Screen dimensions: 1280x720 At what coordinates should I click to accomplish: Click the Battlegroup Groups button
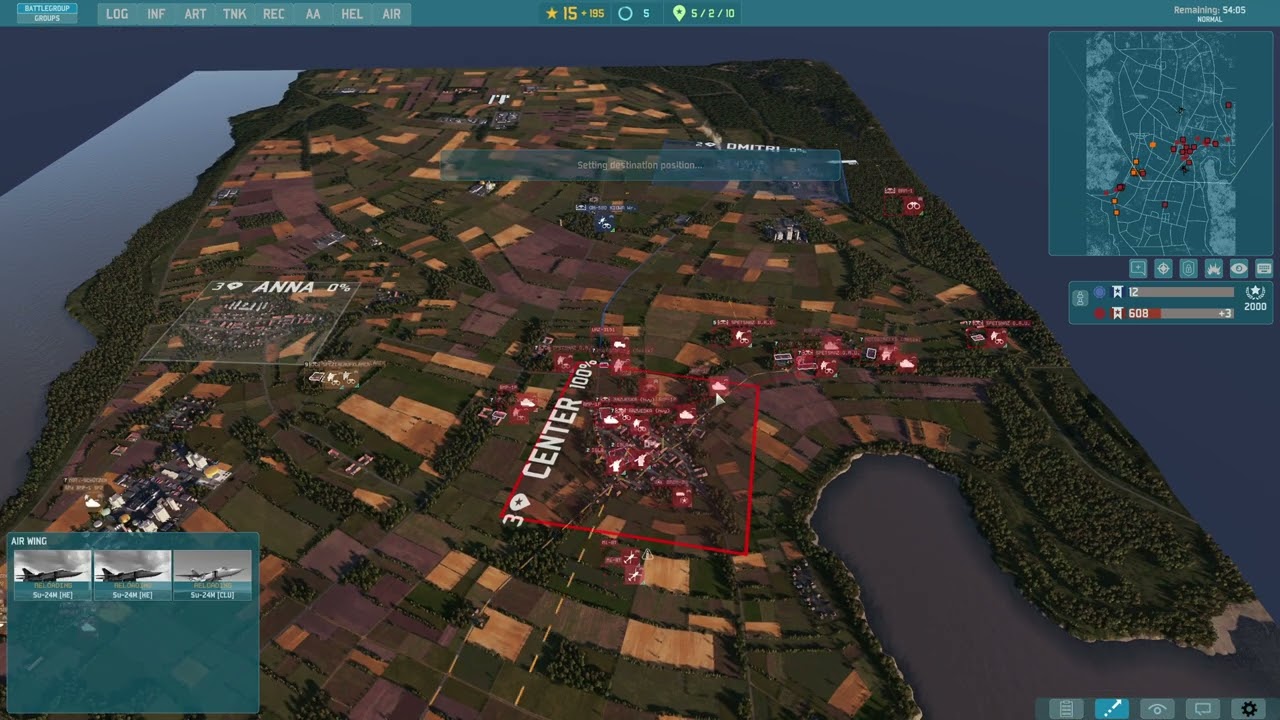[x=47, y=13]
